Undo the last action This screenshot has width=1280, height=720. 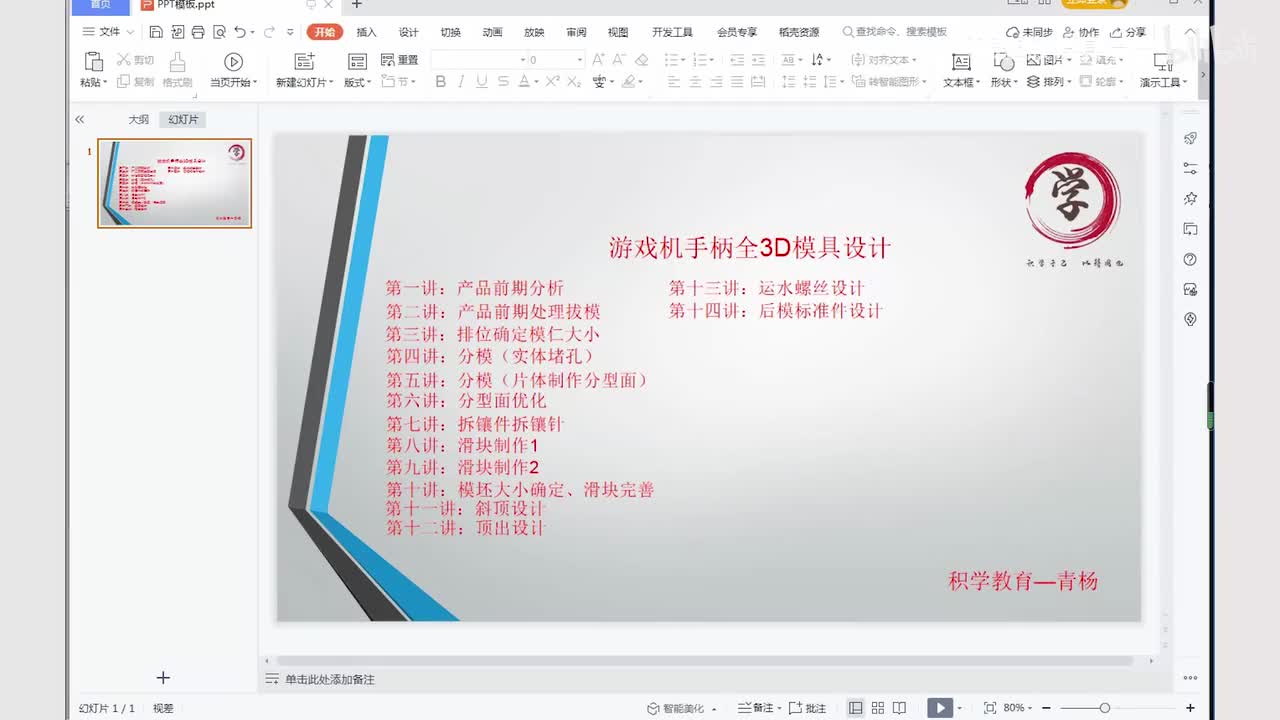click(240, 32)
